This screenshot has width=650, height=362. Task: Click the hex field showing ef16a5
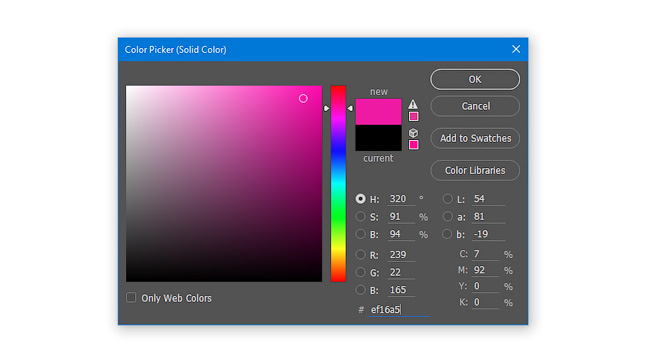[x=399, y=310]
